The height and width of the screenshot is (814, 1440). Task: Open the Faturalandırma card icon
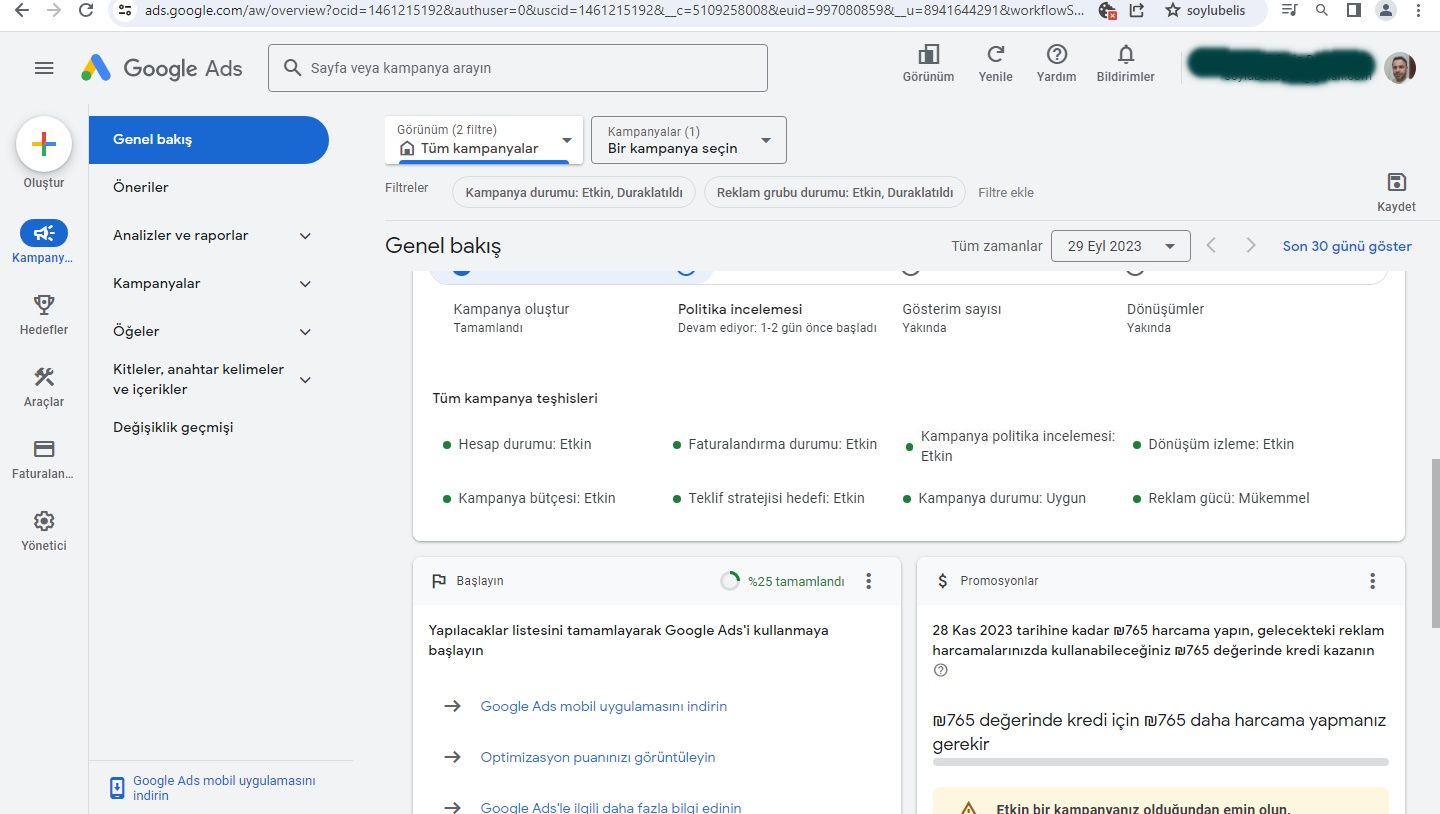coord(44,449)
